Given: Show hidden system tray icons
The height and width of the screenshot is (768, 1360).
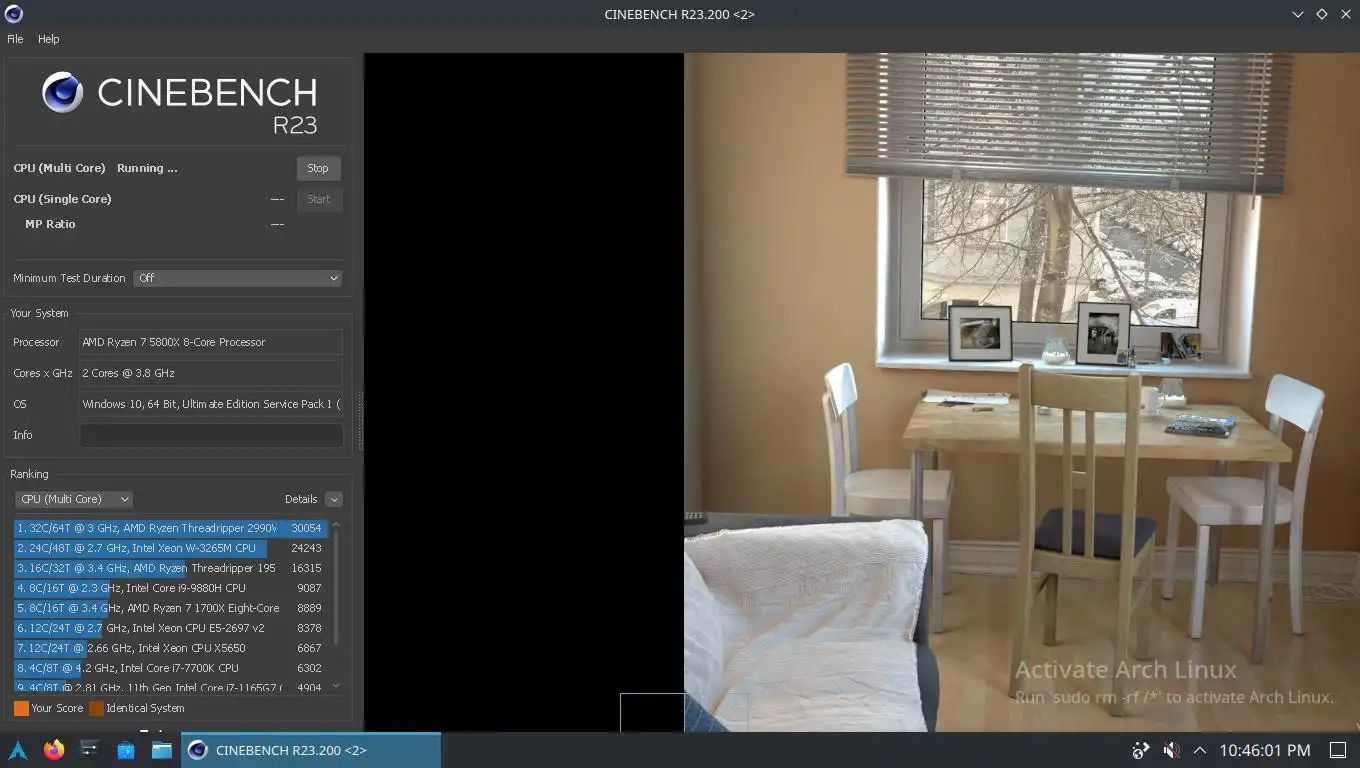Looking at the screenshot, I should 1200,750.
